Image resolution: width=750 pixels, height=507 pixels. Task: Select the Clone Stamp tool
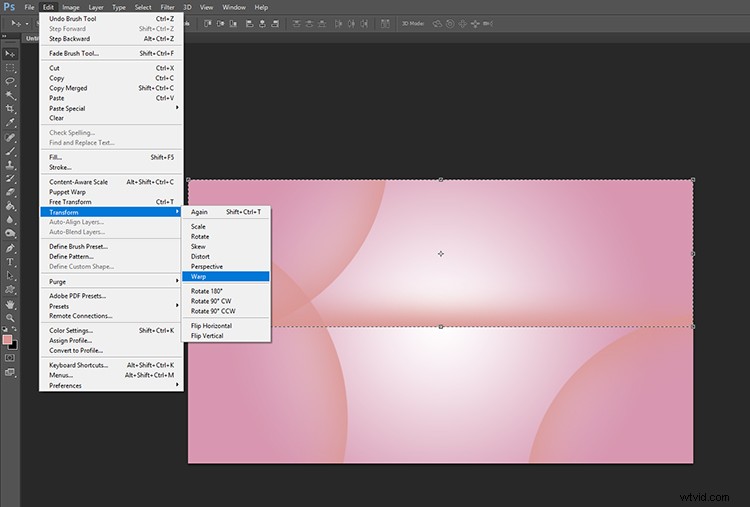coord(10,165)
